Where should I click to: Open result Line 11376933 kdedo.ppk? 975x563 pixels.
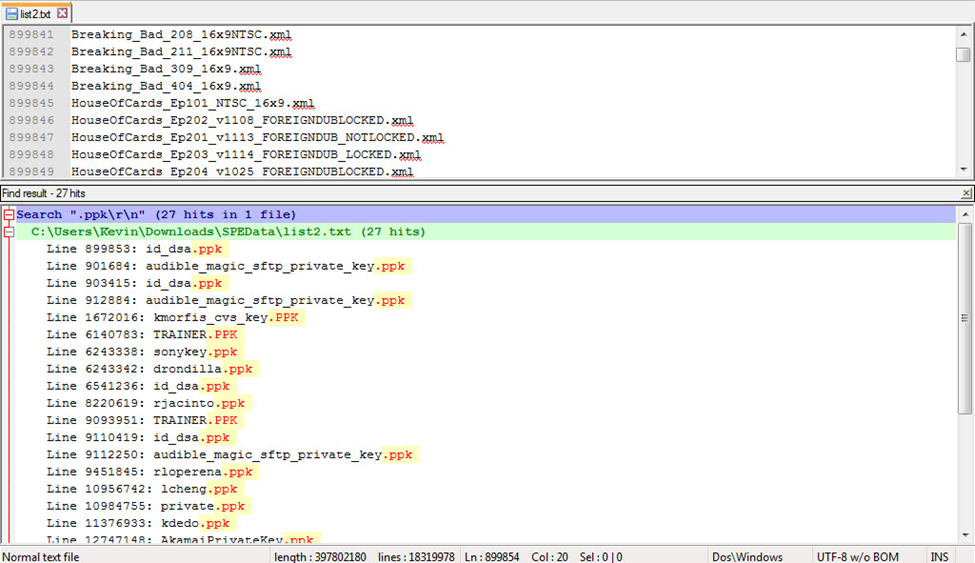pyautogui.click(x=138, y=524)
